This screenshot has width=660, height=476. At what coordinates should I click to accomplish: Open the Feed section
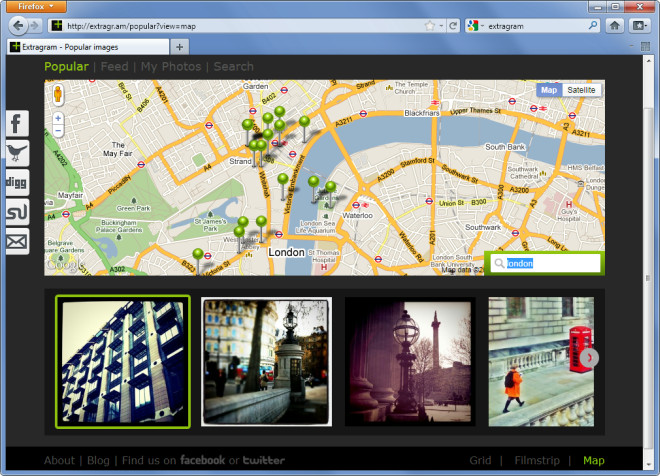pyautogui.click(x=114, y=66)
